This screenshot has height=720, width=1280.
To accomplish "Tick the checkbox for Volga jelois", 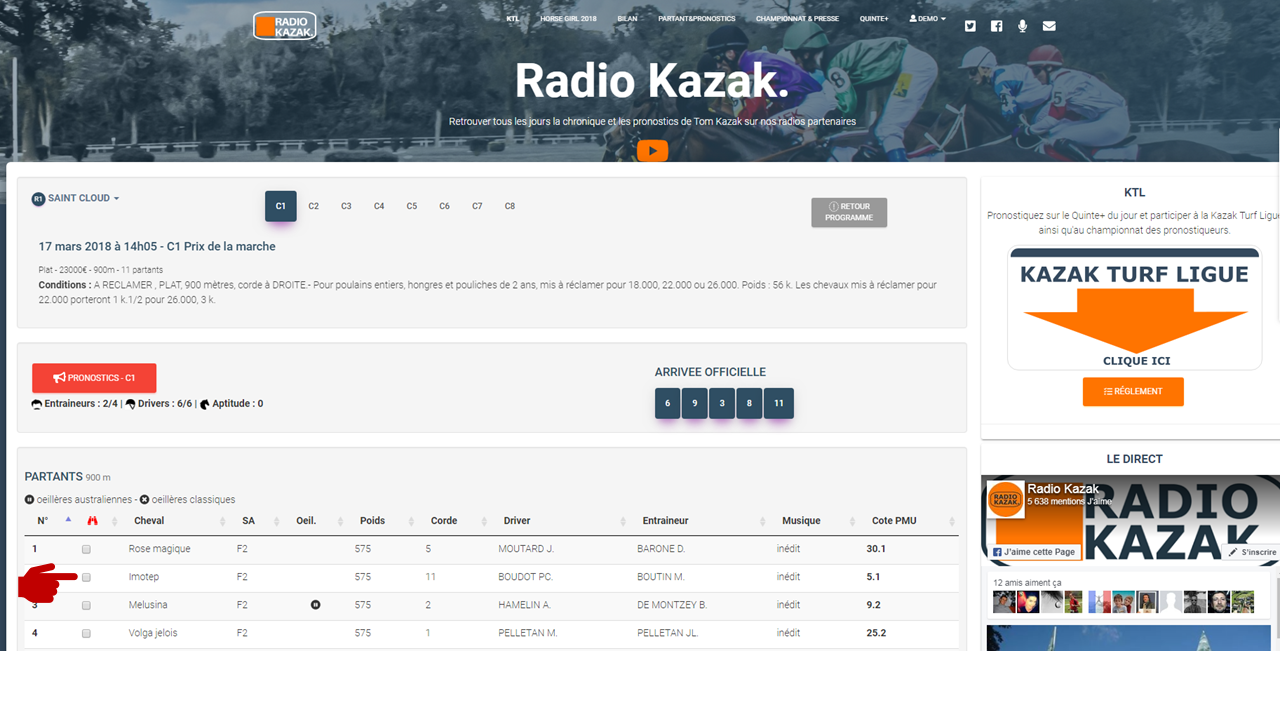I will (x=86, y=633).
